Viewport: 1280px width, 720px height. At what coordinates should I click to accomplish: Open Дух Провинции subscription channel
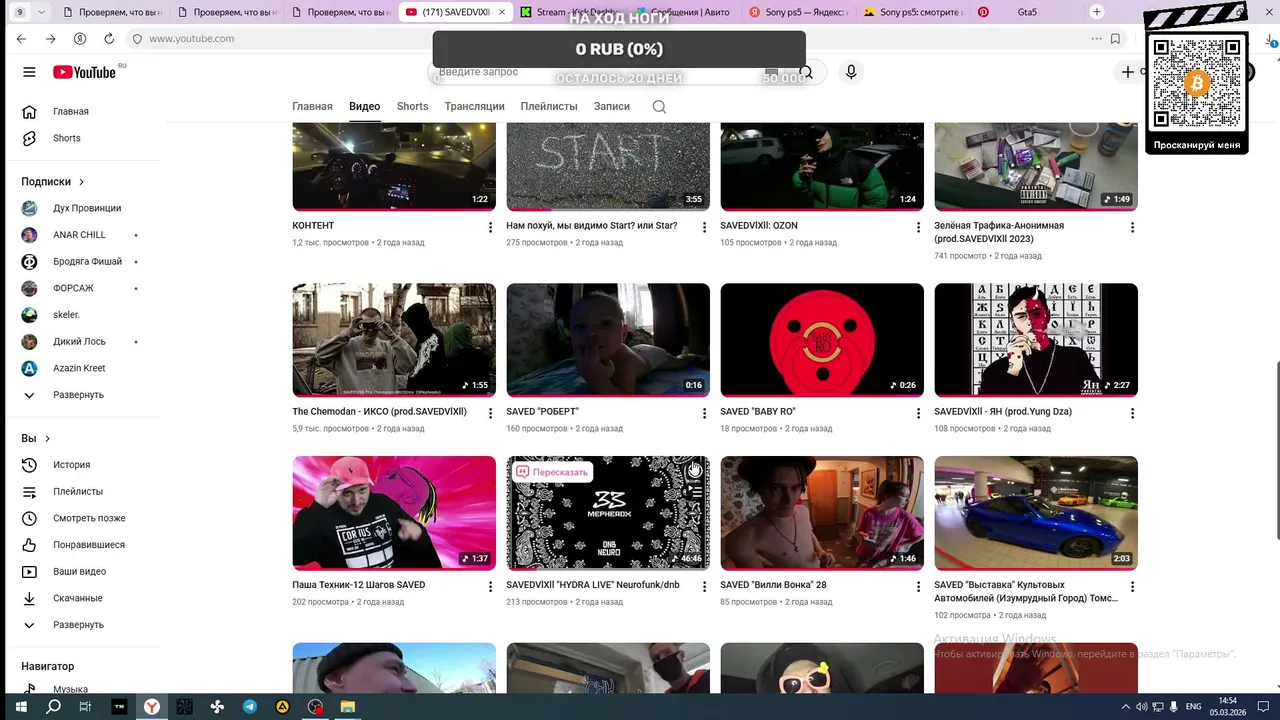pos(85,208)
